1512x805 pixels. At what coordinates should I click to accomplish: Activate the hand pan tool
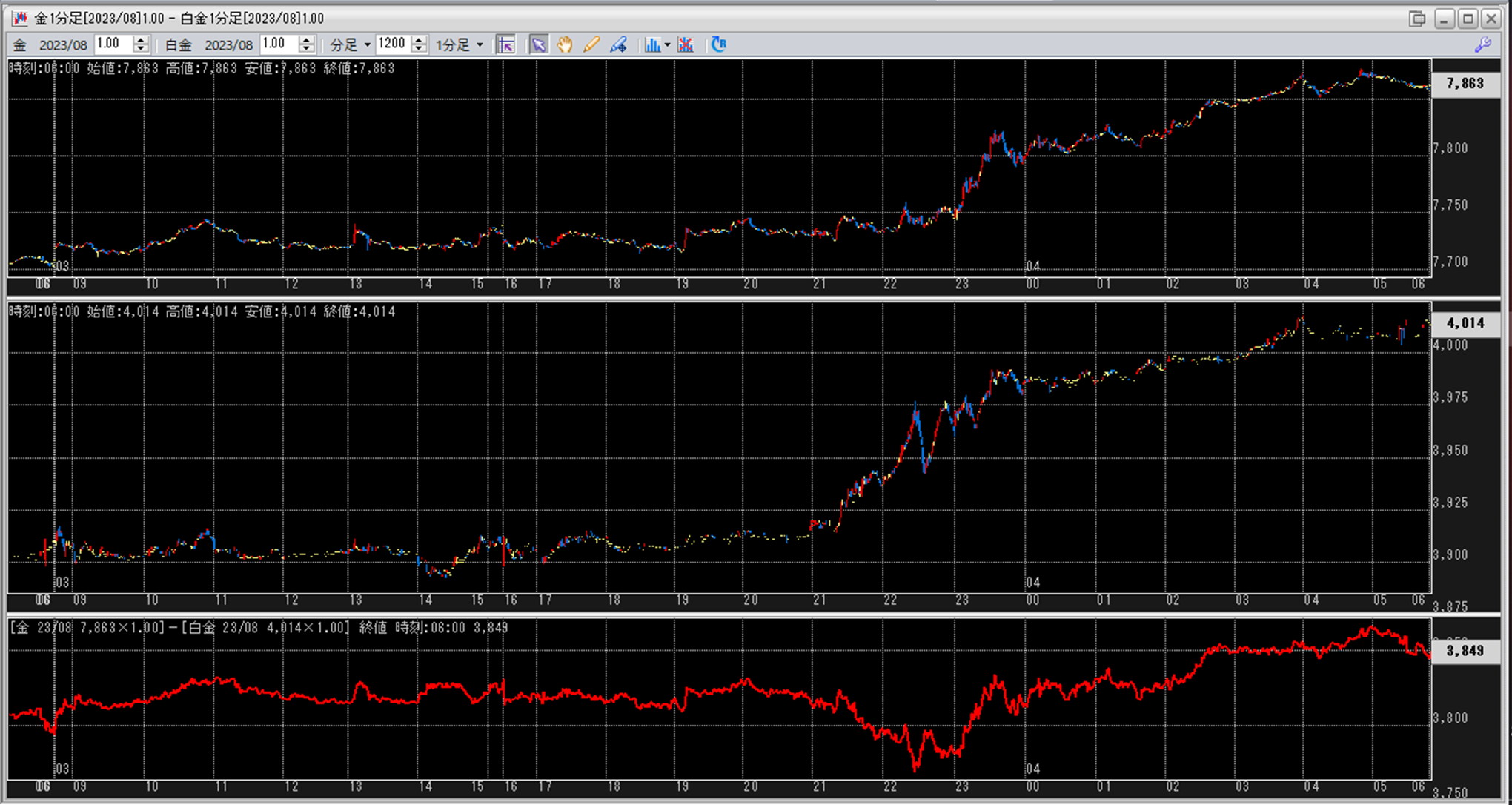coord(565,44)
